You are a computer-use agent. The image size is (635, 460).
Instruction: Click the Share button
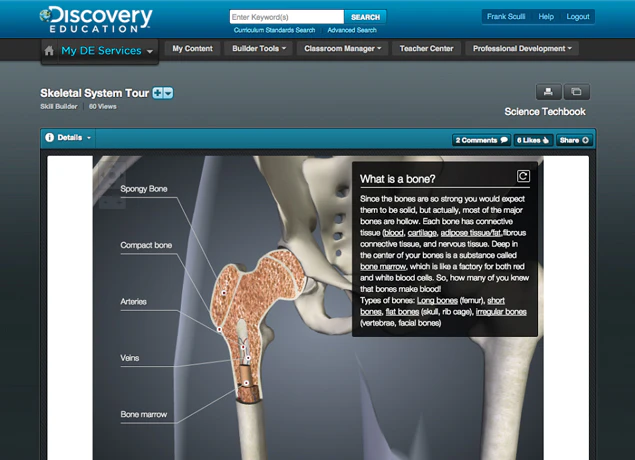coord(574,140)
